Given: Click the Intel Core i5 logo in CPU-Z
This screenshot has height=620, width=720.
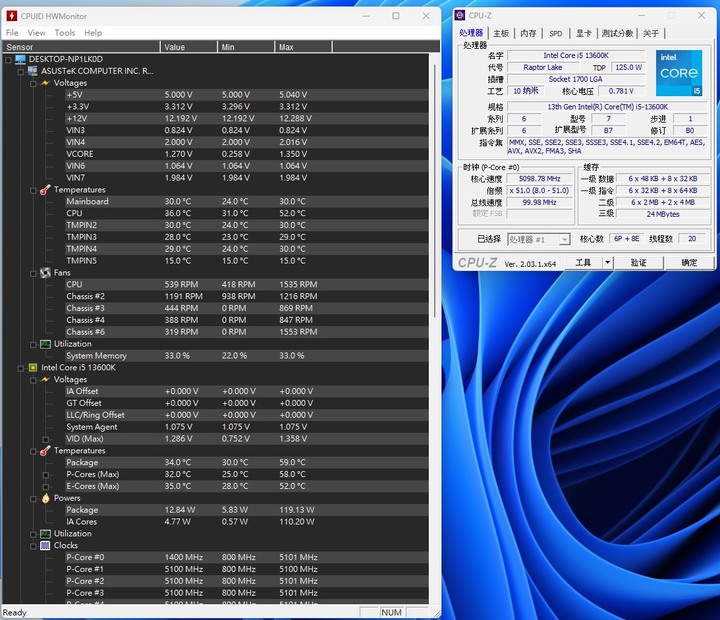Looking at the screenshot, I should [x=679, y=73].
